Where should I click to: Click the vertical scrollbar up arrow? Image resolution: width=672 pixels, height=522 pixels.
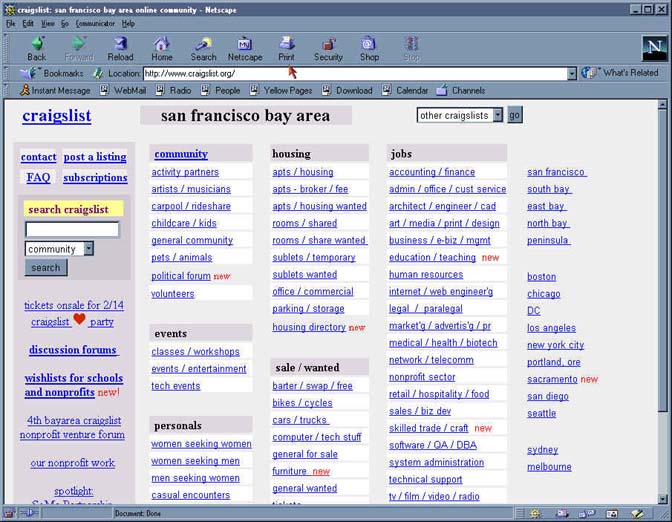[663, 104]
